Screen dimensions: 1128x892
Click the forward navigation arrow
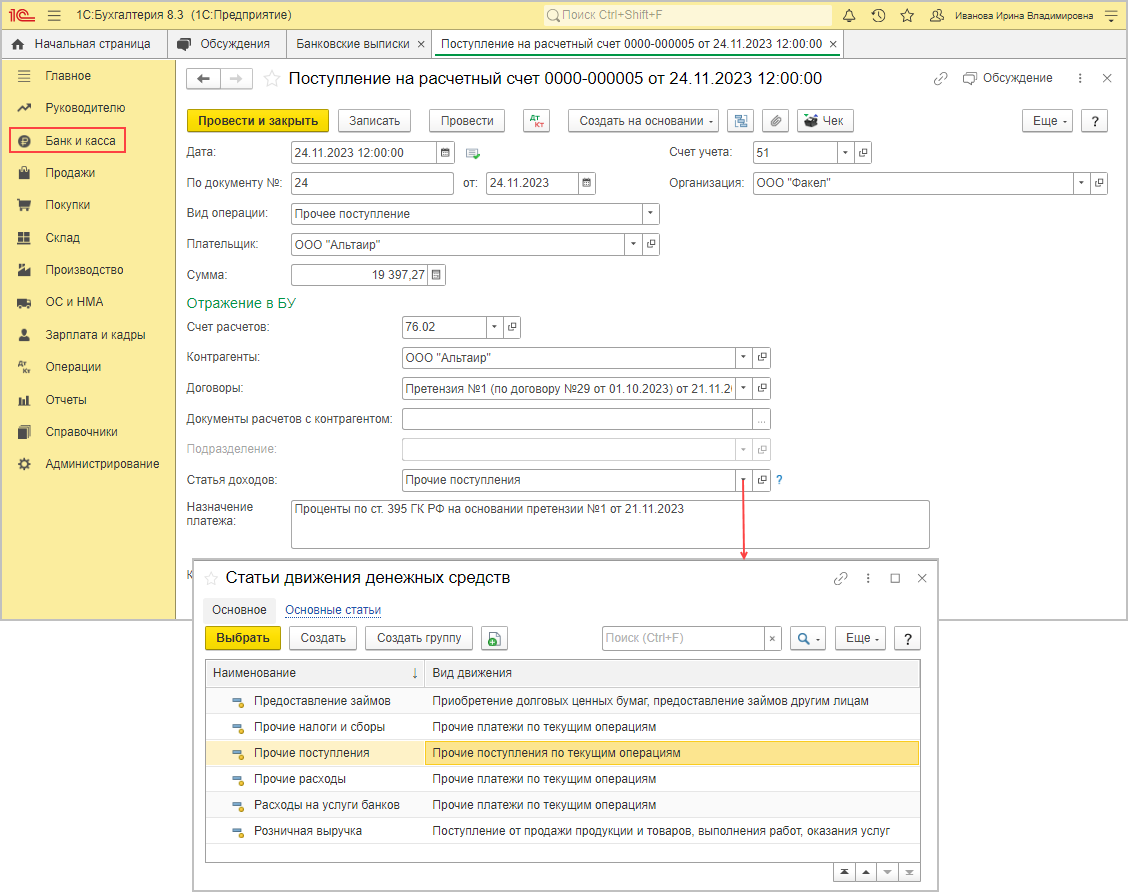(x=236, y=78)
